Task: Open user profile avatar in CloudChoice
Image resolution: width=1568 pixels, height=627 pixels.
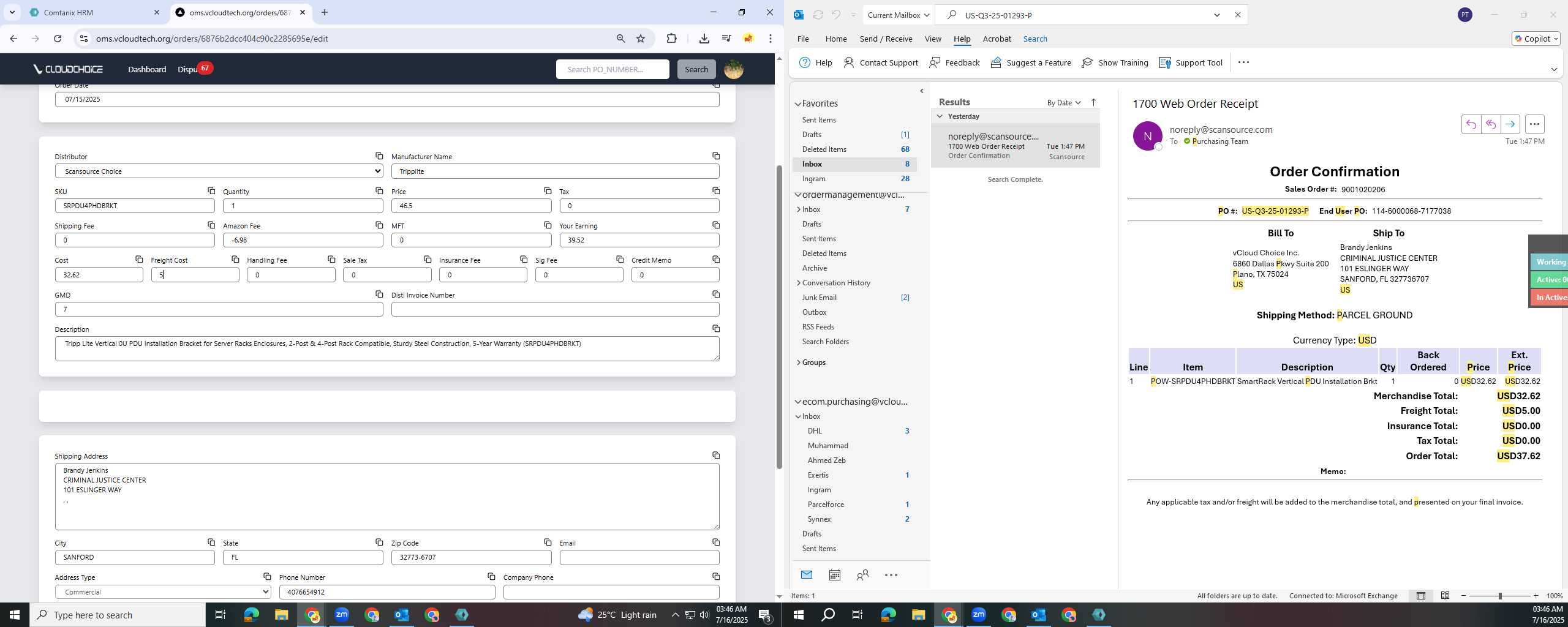Action: (733, 69)
